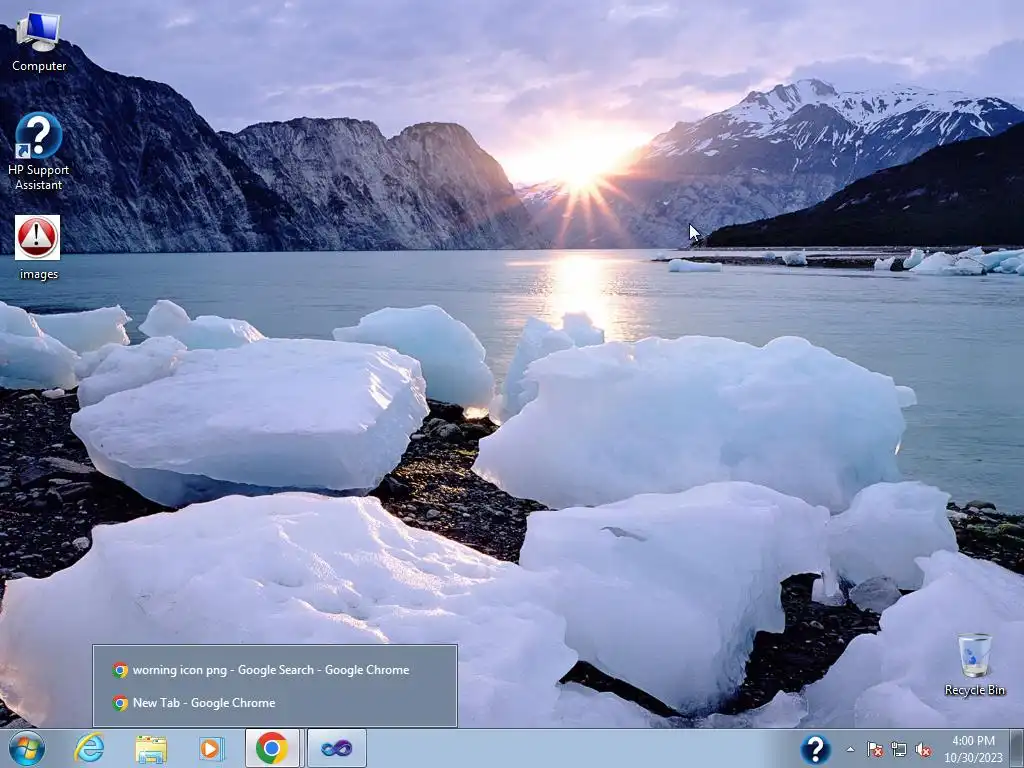
Task: Open the Action Center flag icon
Action: [874, 749]
